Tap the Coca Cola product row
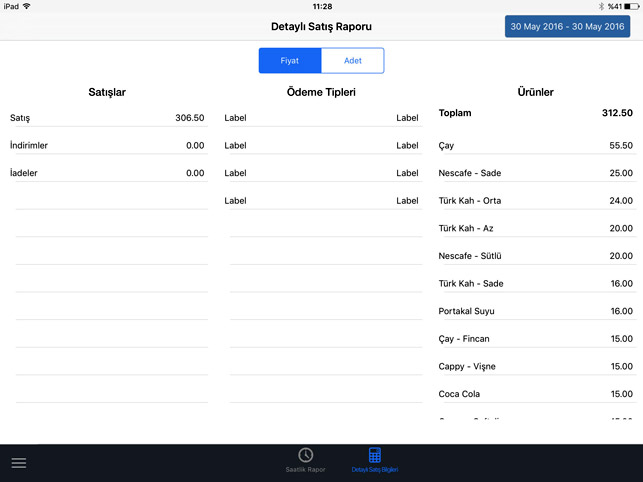 (x=535, y=394)
